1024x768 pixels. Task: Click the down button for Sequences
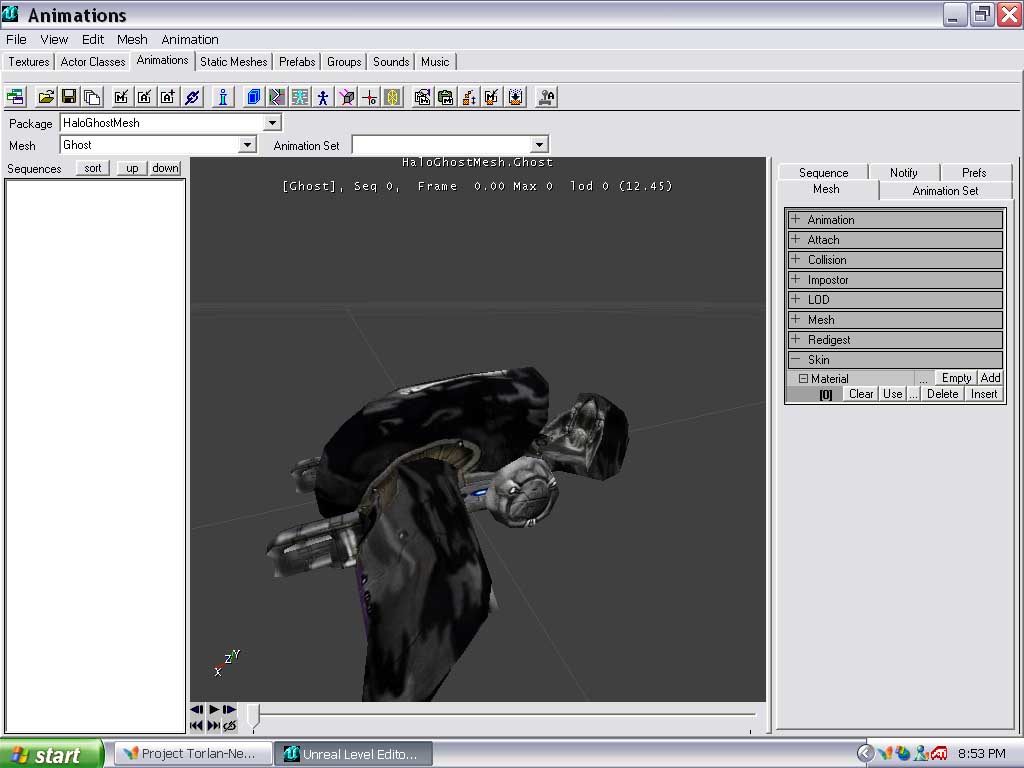(165, 168)
